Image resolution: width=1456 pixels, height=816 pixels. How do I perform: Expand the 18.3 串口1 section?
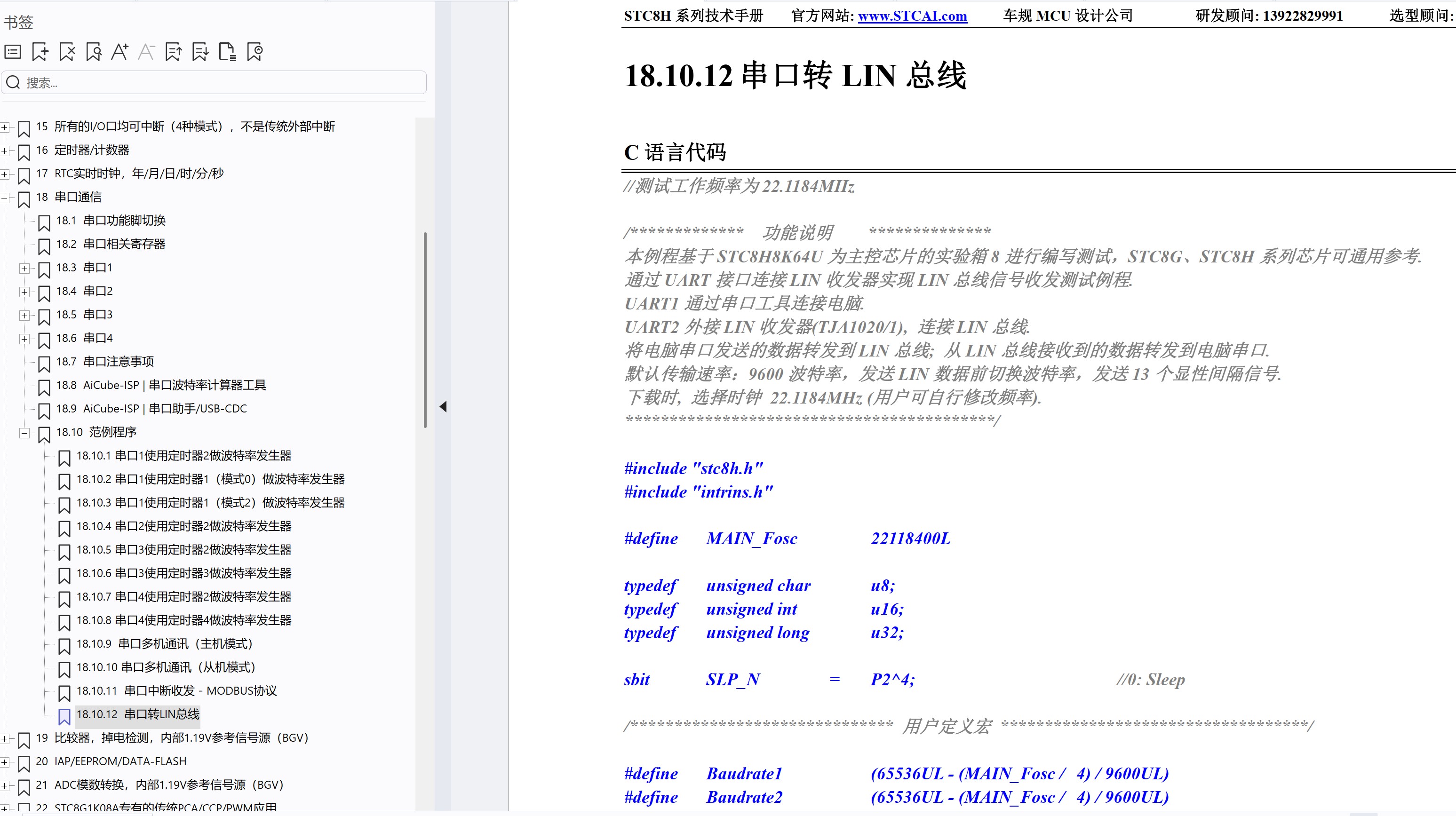coord(24,269)
